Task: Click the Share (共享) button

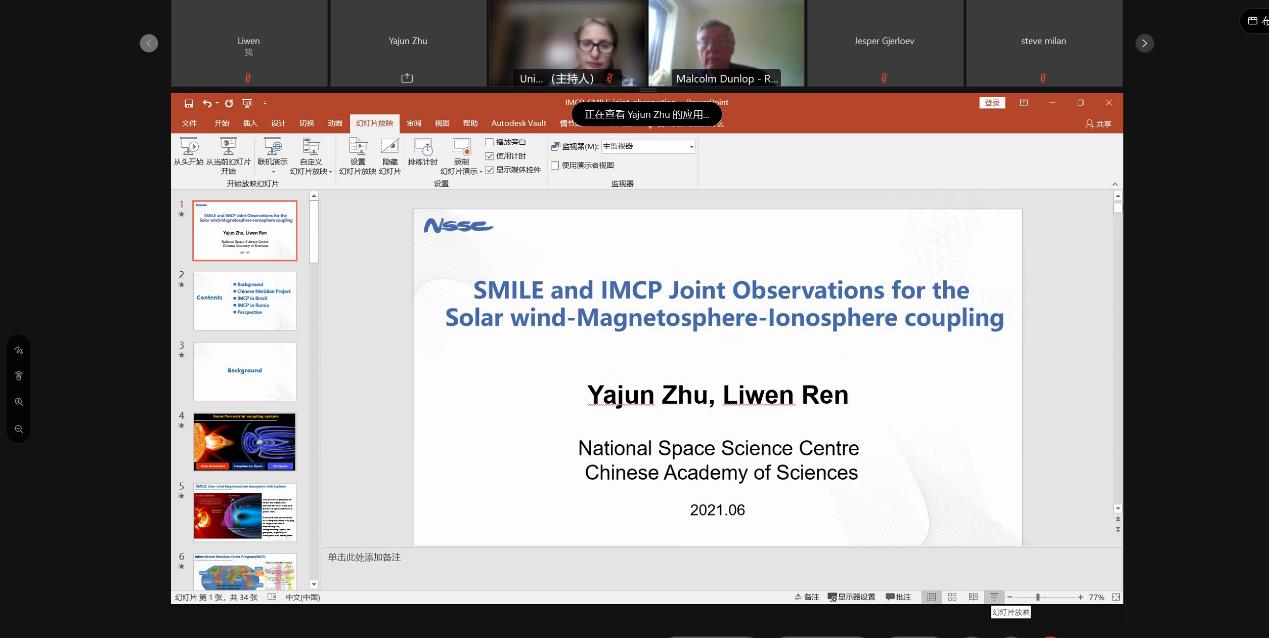Action: pos(1098,124)
